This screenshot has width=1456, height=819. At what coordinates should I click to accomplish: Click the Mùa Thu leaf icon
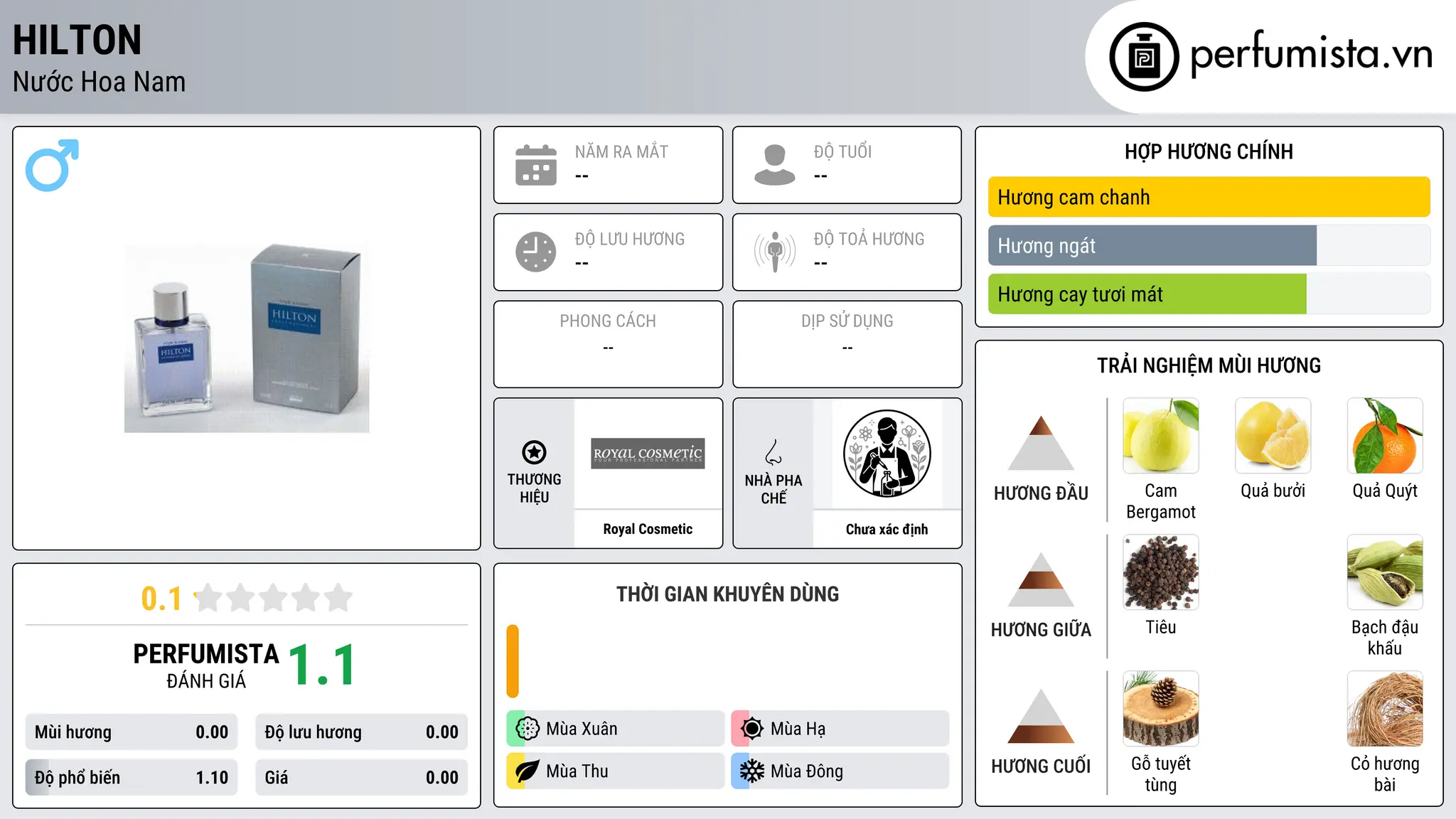tap(528, 771)
